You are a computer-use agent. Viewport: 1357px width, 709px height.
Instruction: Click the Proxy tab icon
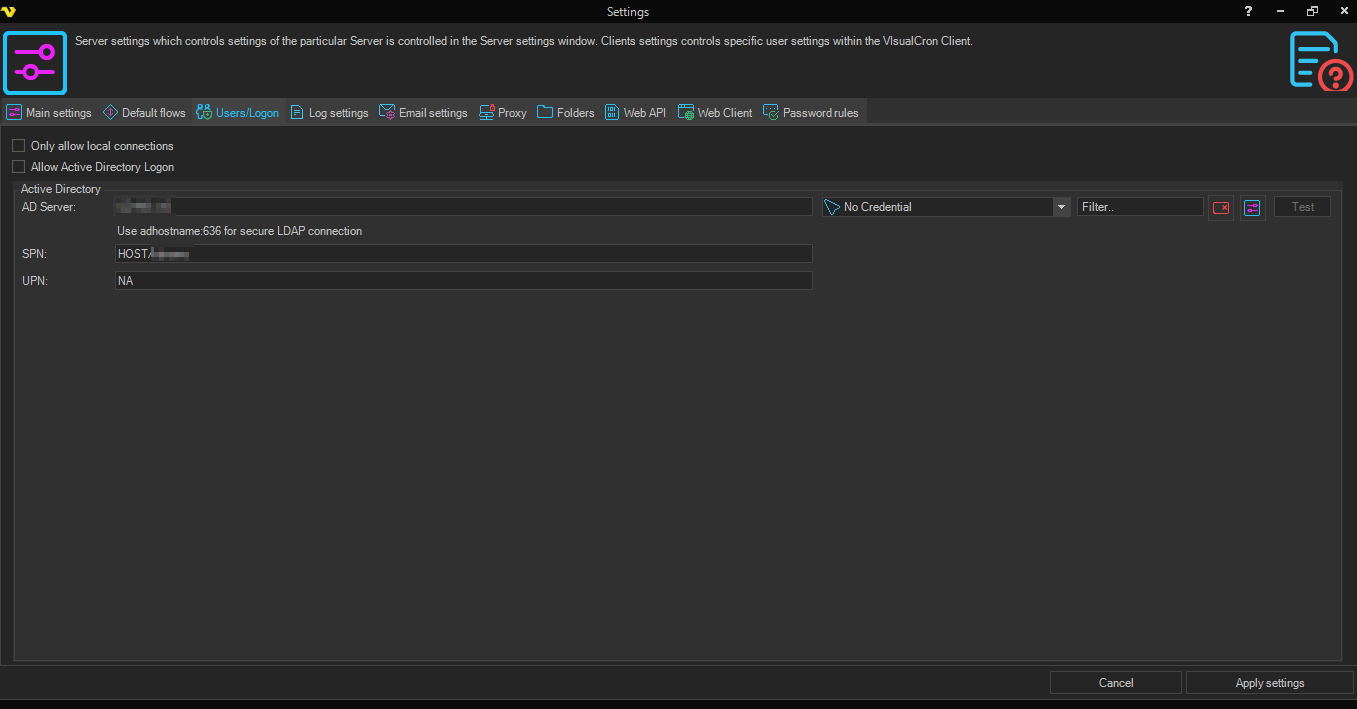pyautogui.click(x=487, y=113)
